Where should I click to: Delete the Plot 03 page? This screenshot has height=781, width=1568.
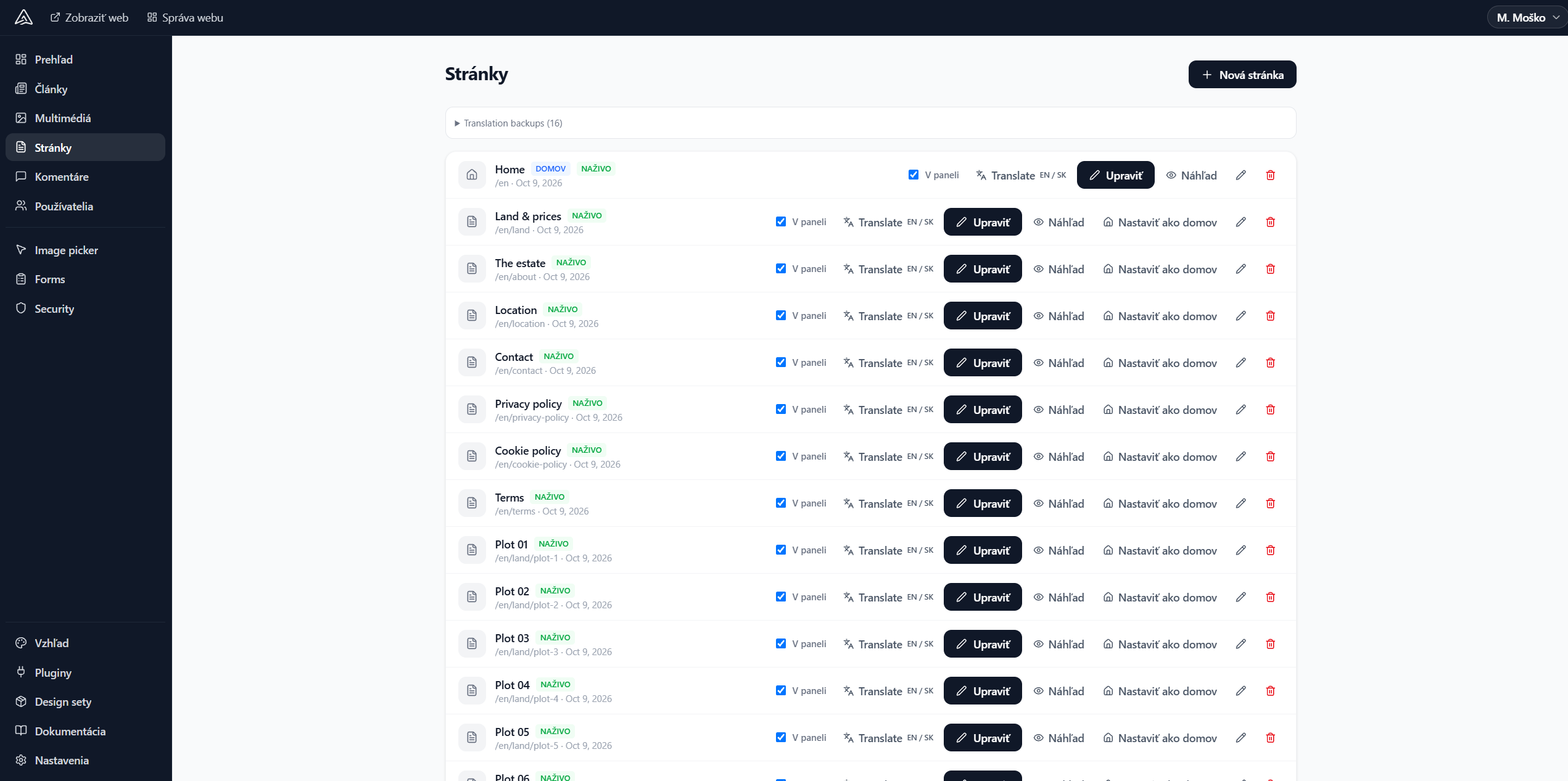[x=1271, y=644]
